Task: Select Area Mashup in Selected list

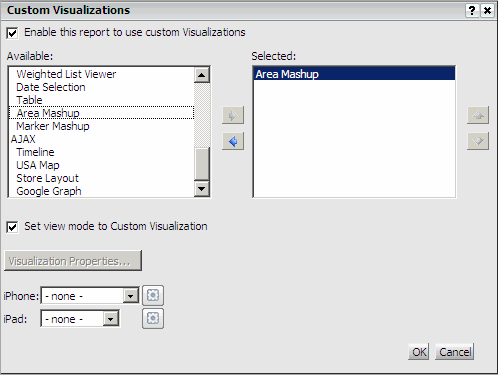Action: [x=354, y=74]
